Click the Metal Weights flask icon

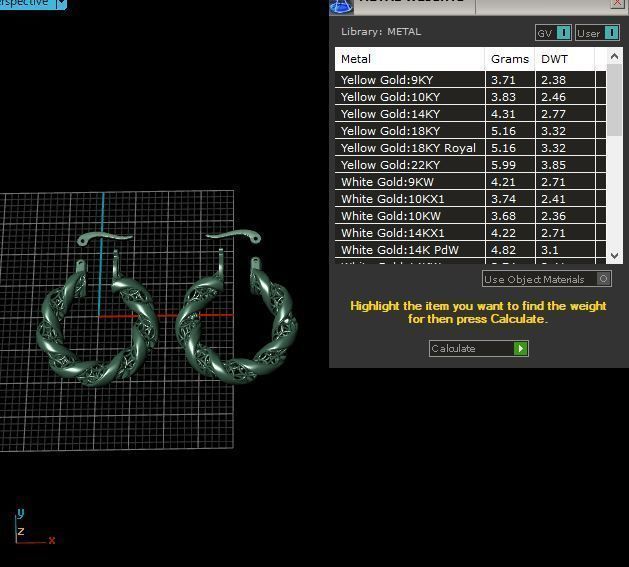(x=341, y=6)
